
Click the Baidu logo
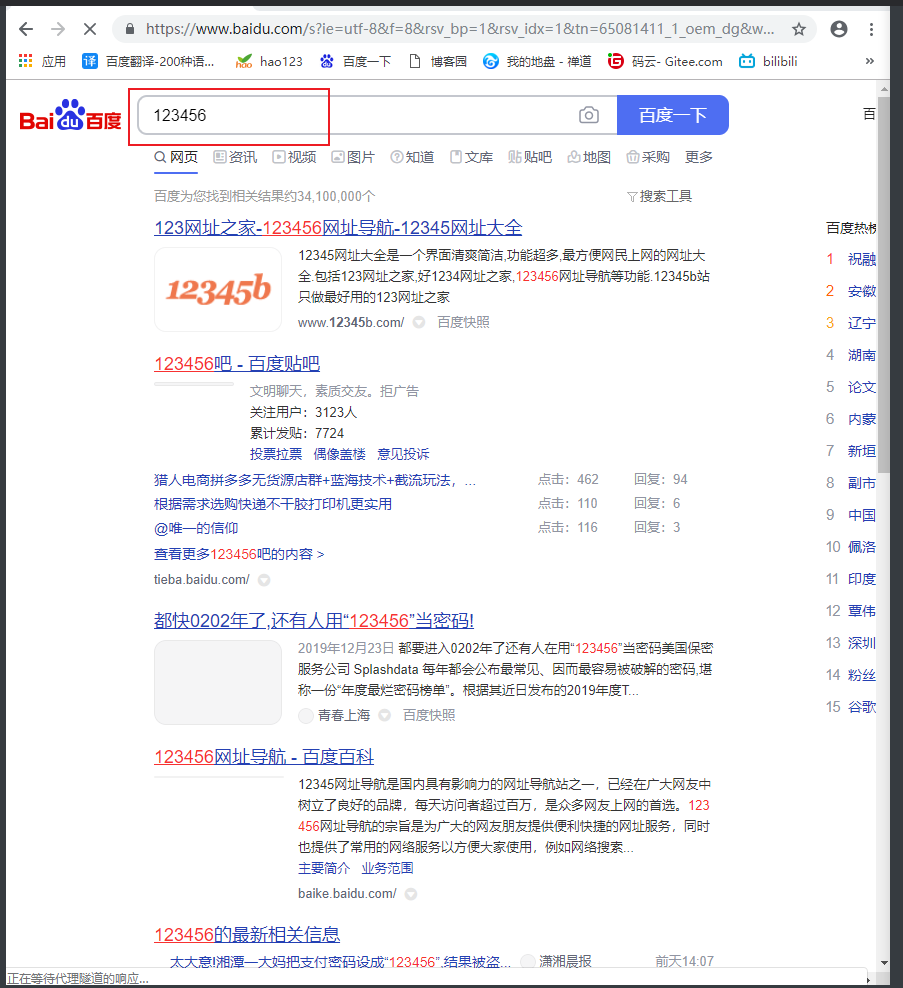coord(70,115)
